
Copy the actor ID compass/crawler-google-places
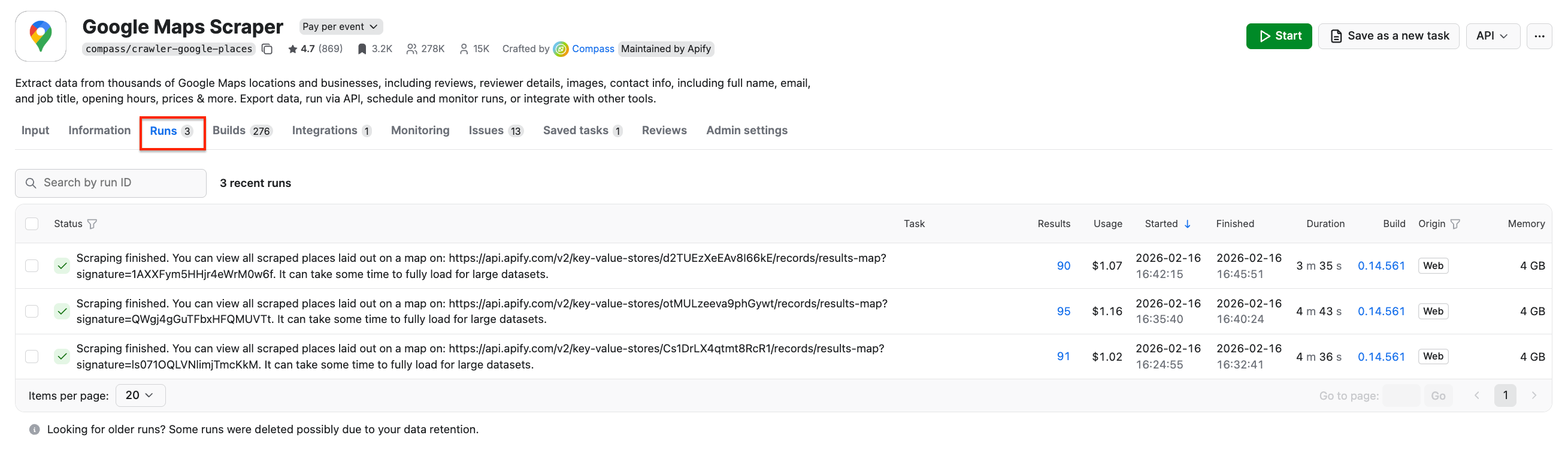[x=267, y=49]
